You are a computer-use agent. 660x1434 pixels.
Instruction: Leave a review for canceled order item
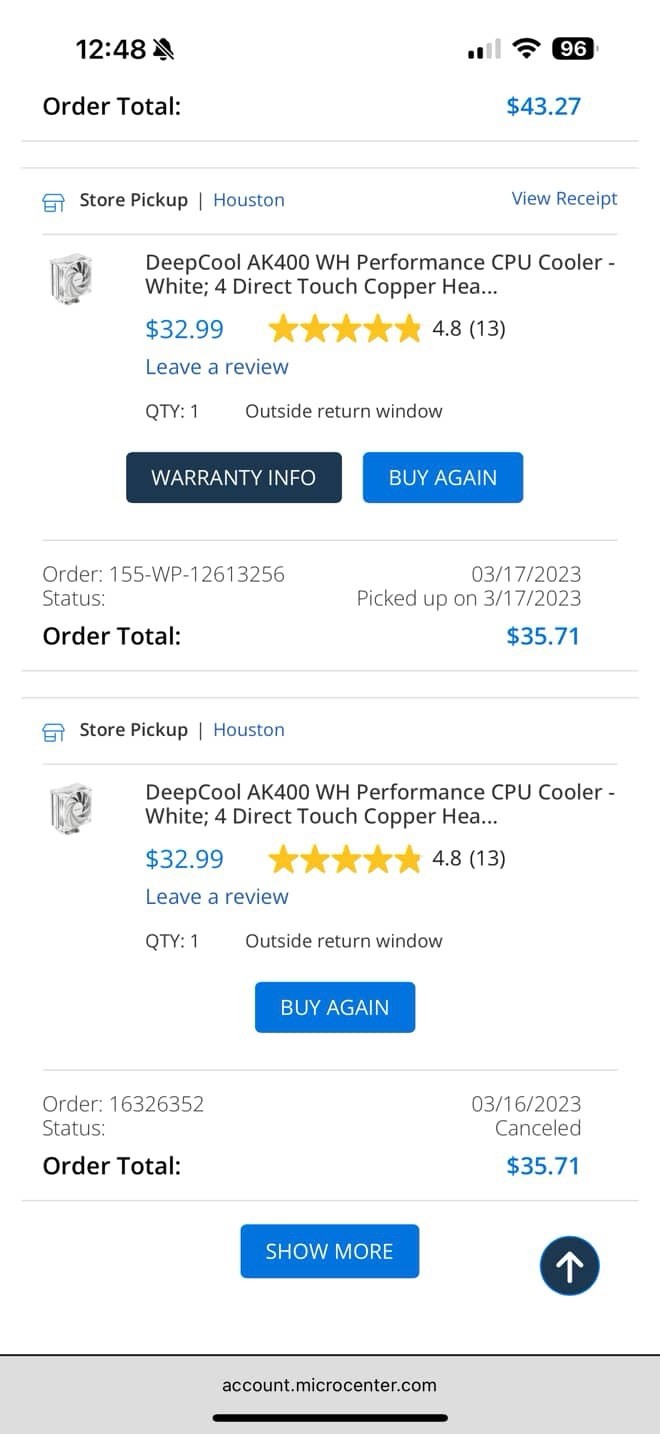click(217, 897)
